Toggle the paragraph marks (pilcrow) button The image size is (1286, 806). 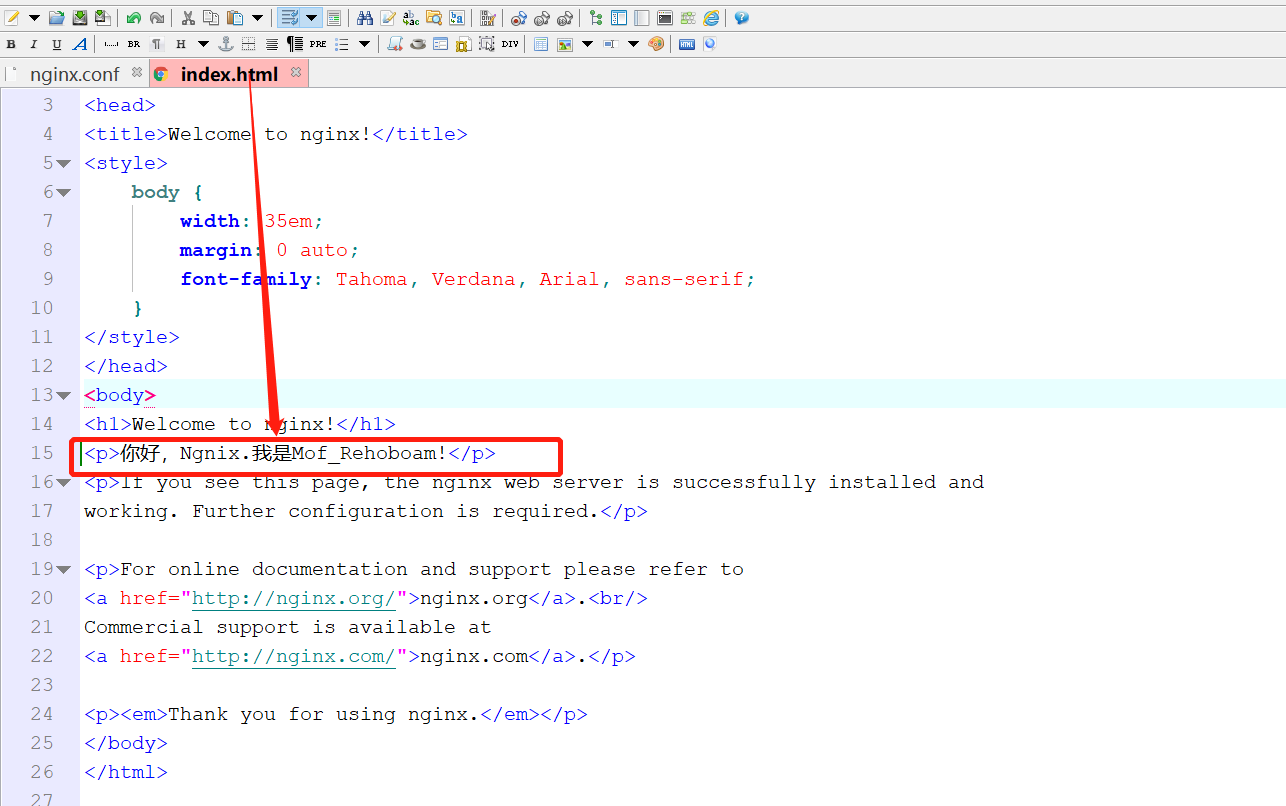pyautogui.click(x=158, y=44)
